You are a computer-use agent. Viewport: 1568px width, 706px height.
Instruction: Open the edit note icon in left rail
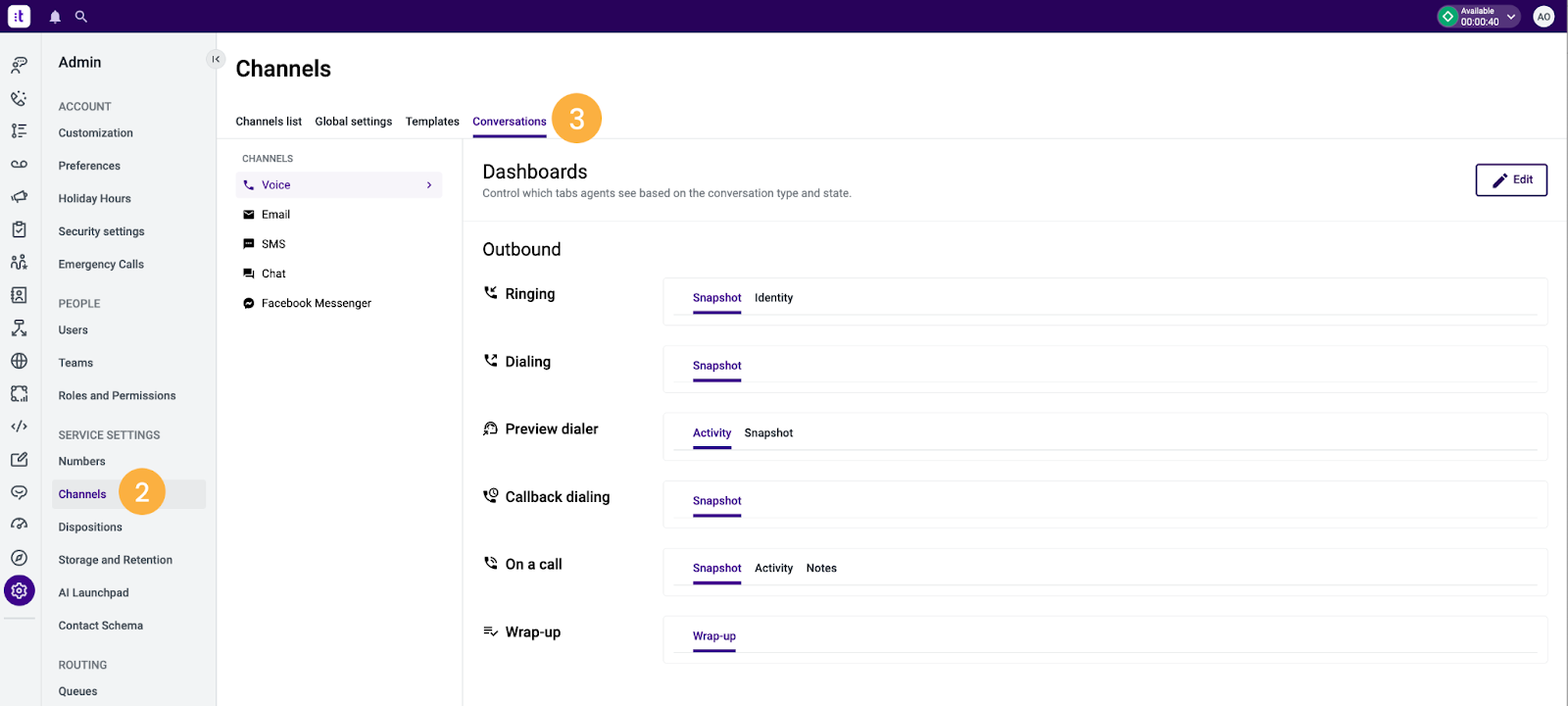19,459
